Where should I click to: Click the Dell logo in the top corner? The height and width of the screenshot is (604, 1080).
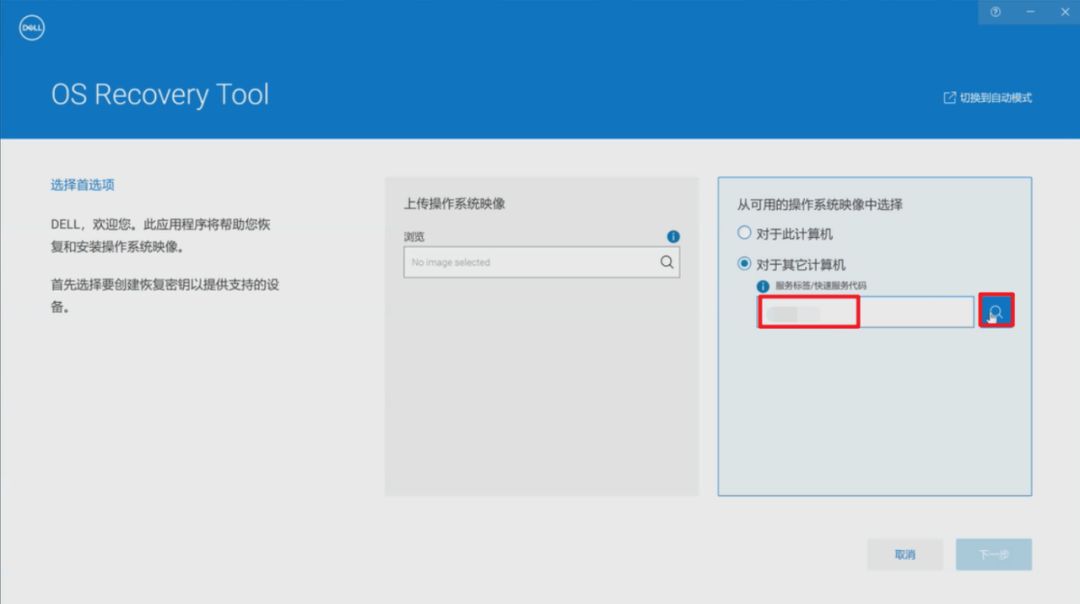[x=31, y=27]
